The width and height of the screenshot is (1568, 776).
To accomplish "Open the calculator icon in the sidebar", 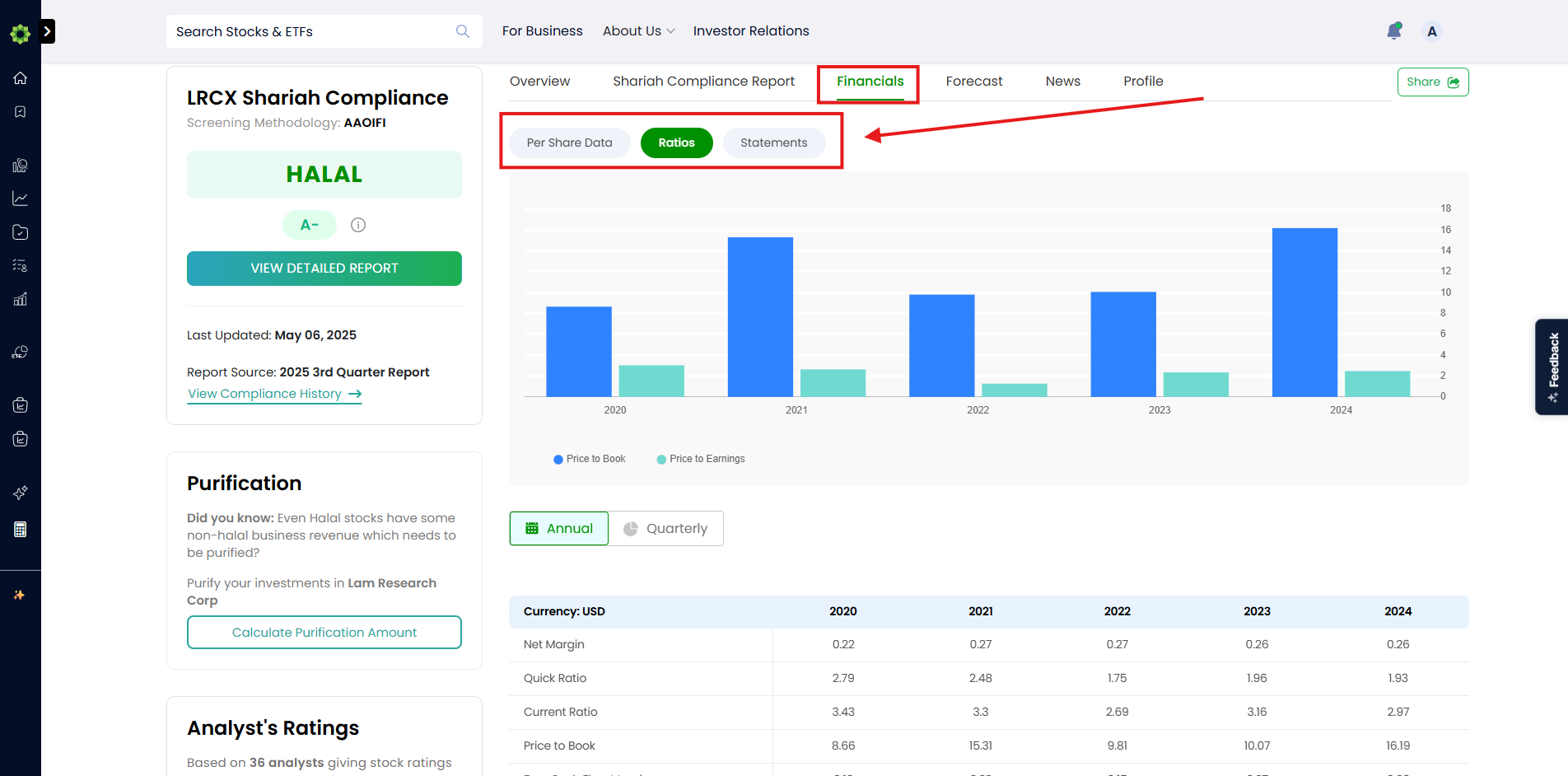I will coord(21,529).
